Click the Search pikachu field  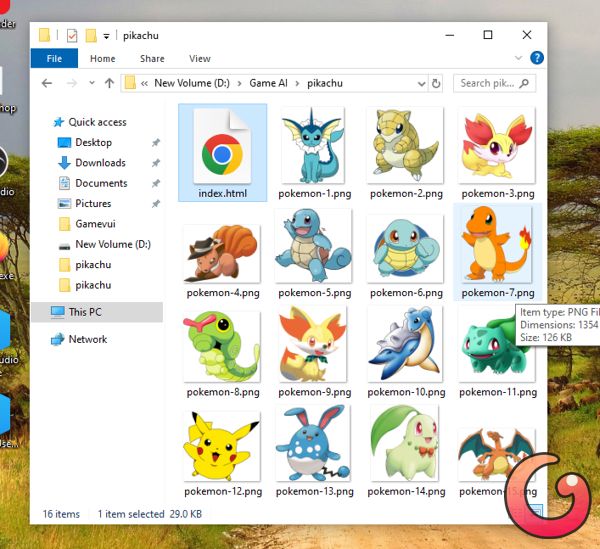coord(494,83)
